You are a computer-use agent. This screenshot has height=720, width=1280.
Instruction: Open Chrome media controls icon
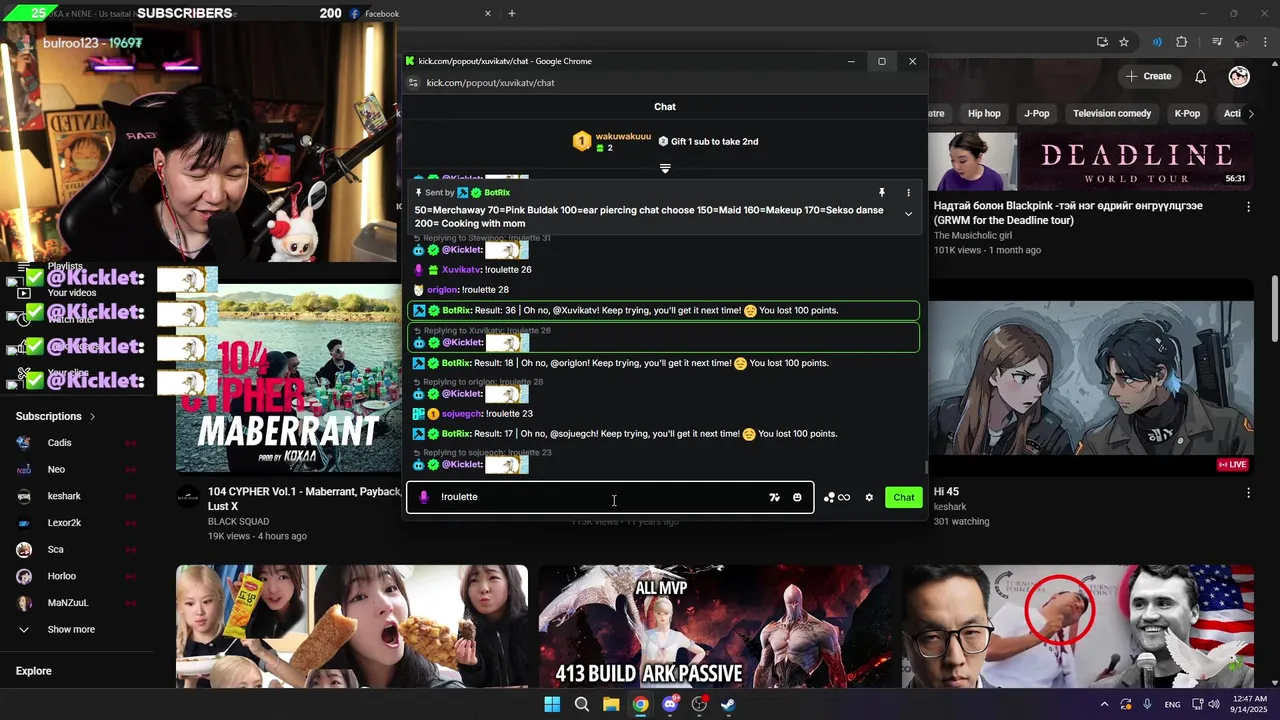[x=1216, y=42]
